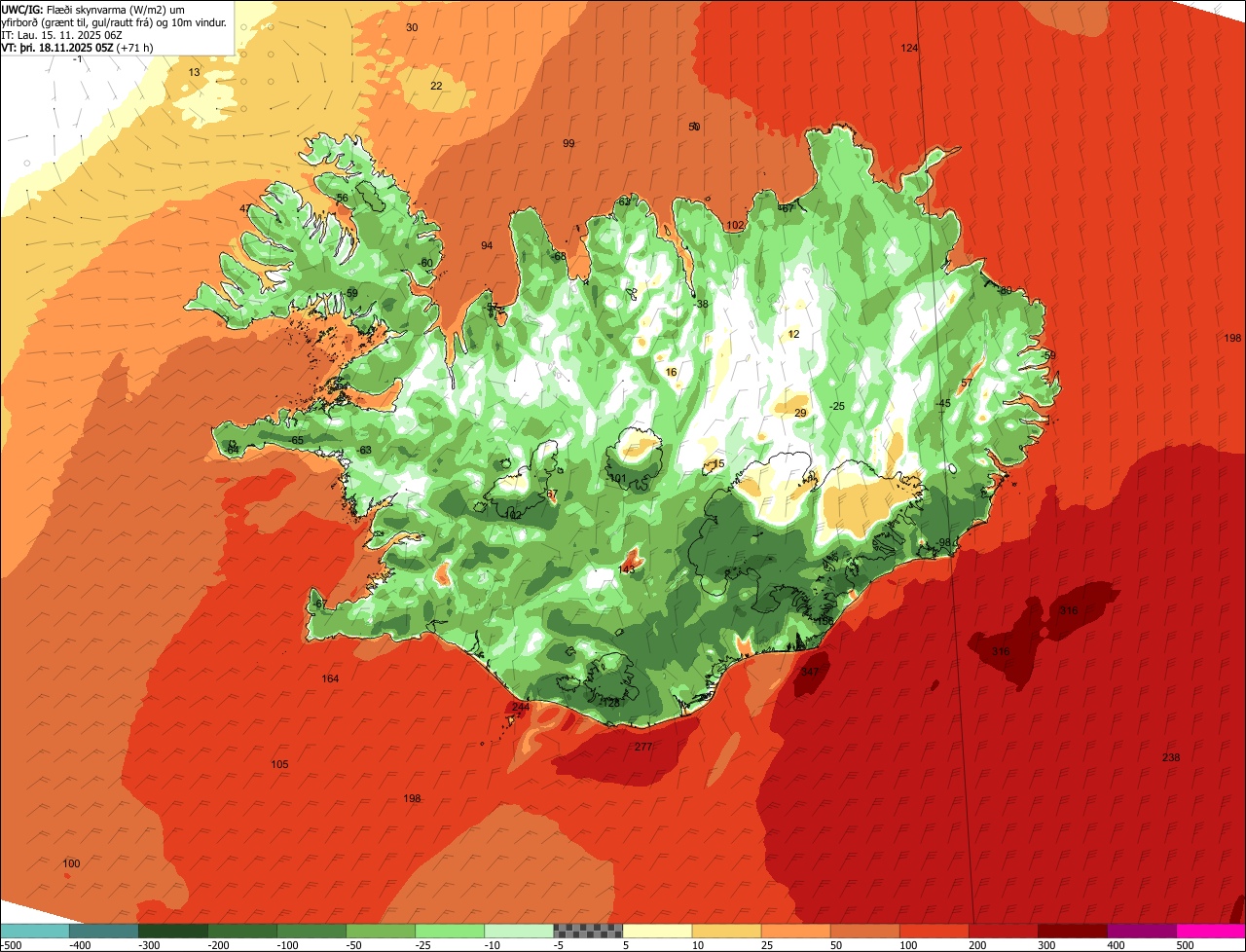Click the map value 100 in the southwest sea
The height and width of the screenshot is (952, 1246).
71,863
